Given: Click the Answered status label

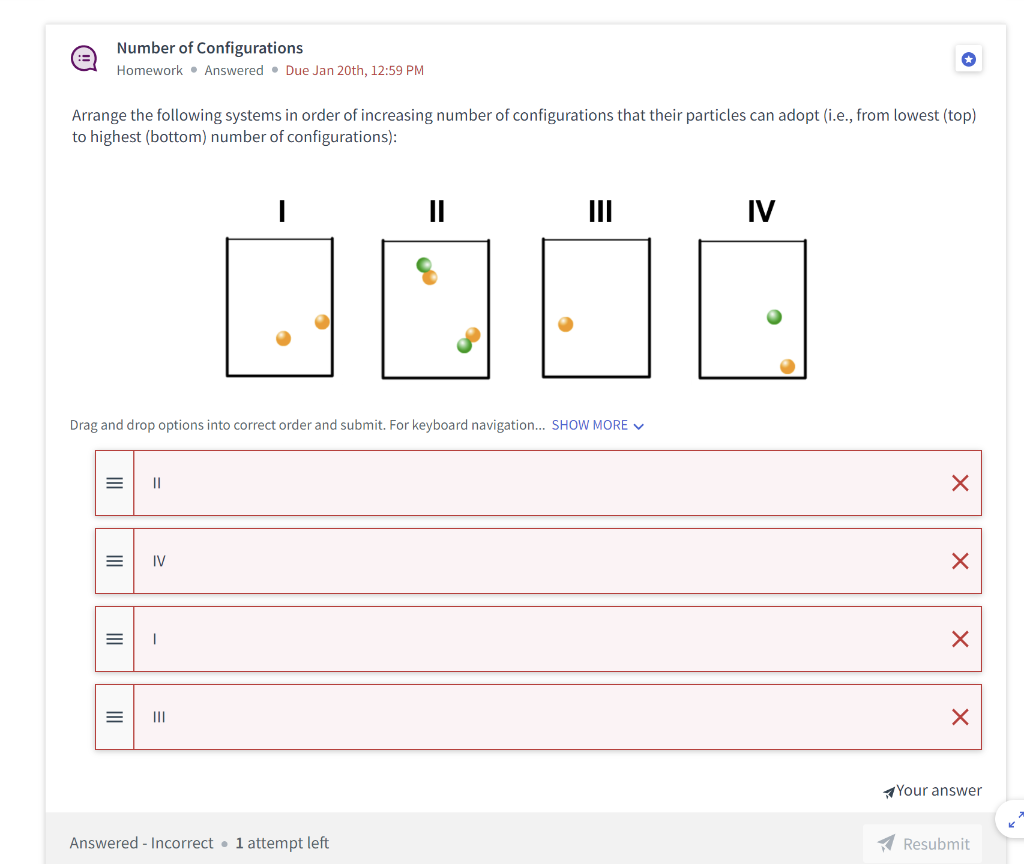Looking at the screenshot, I should coord(234,70).
